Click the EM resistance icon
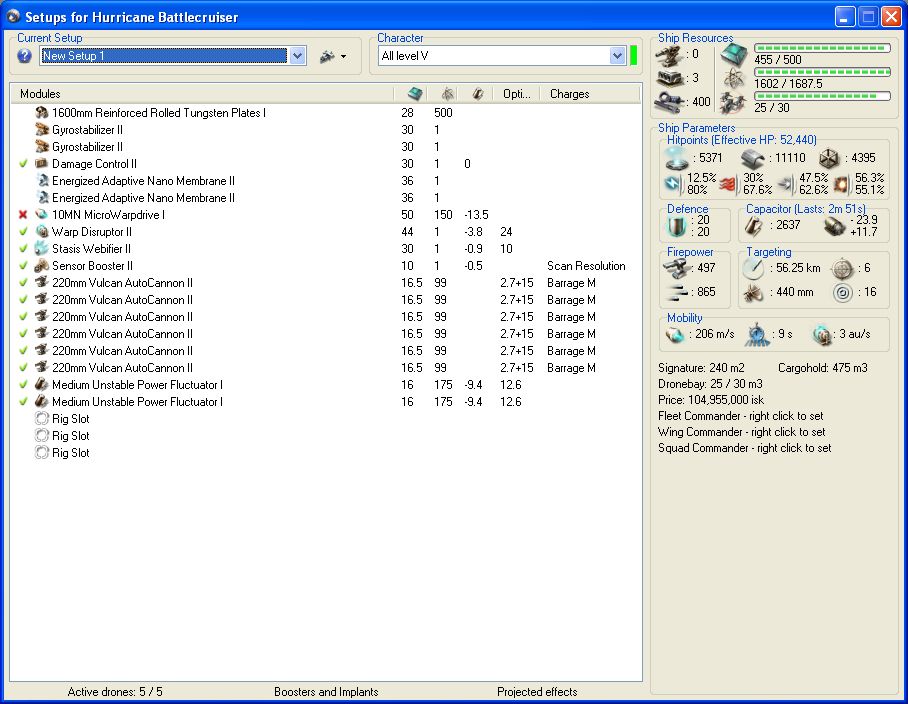 tap(673, 184)
